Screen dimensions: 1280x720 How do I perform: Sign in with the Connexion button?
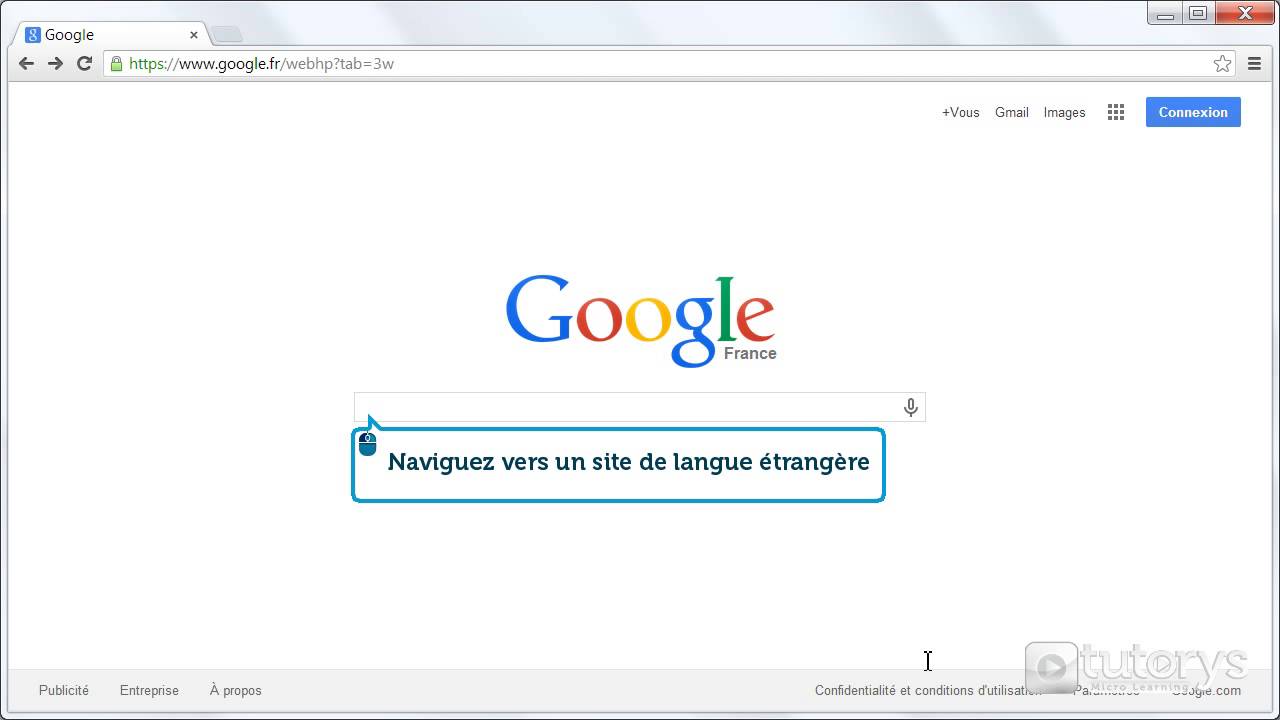pyautogui.click(x=1193, y=112)
